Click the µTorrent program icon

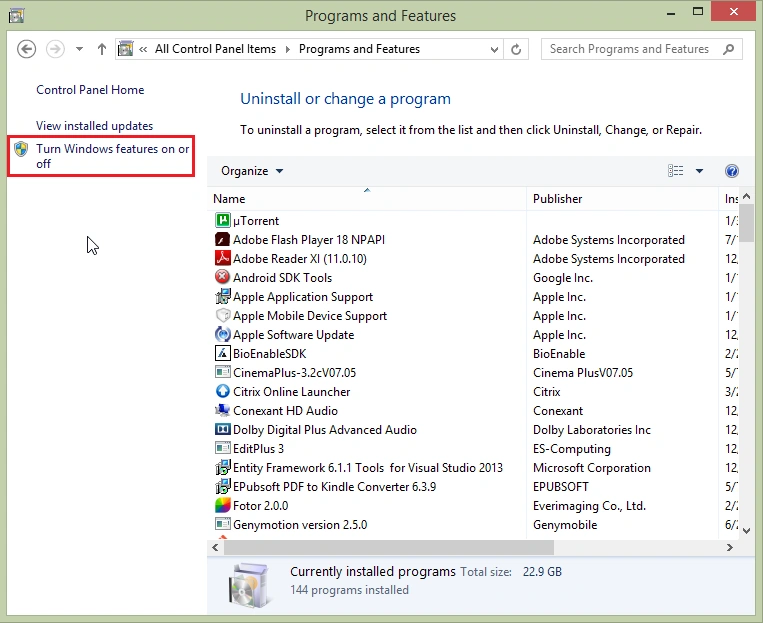[x=222, y=220]
